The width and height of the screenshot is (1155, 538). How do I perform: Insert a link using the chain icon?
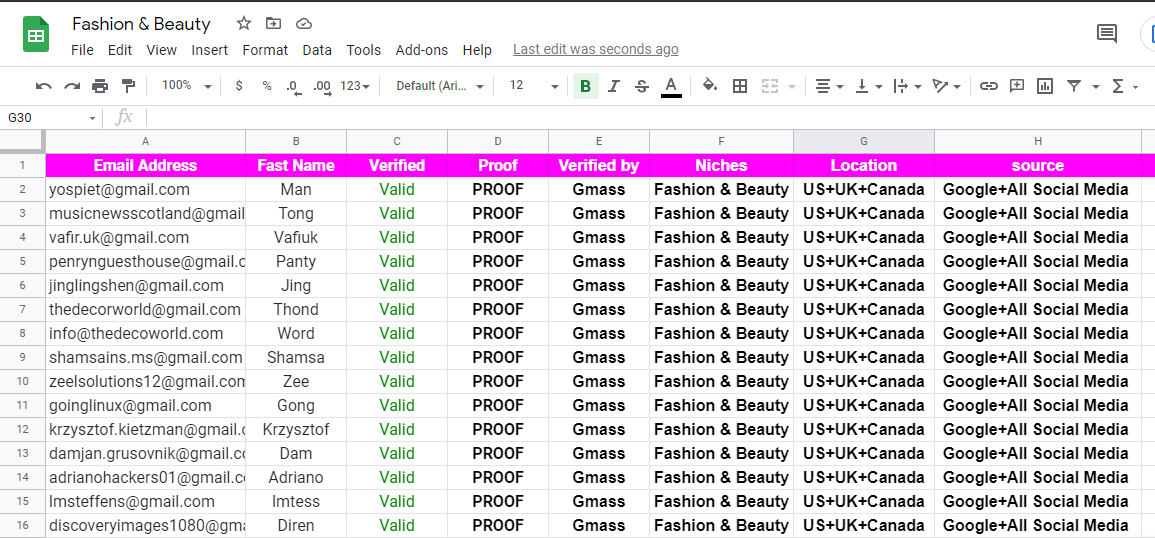click(x=988, y=86)
